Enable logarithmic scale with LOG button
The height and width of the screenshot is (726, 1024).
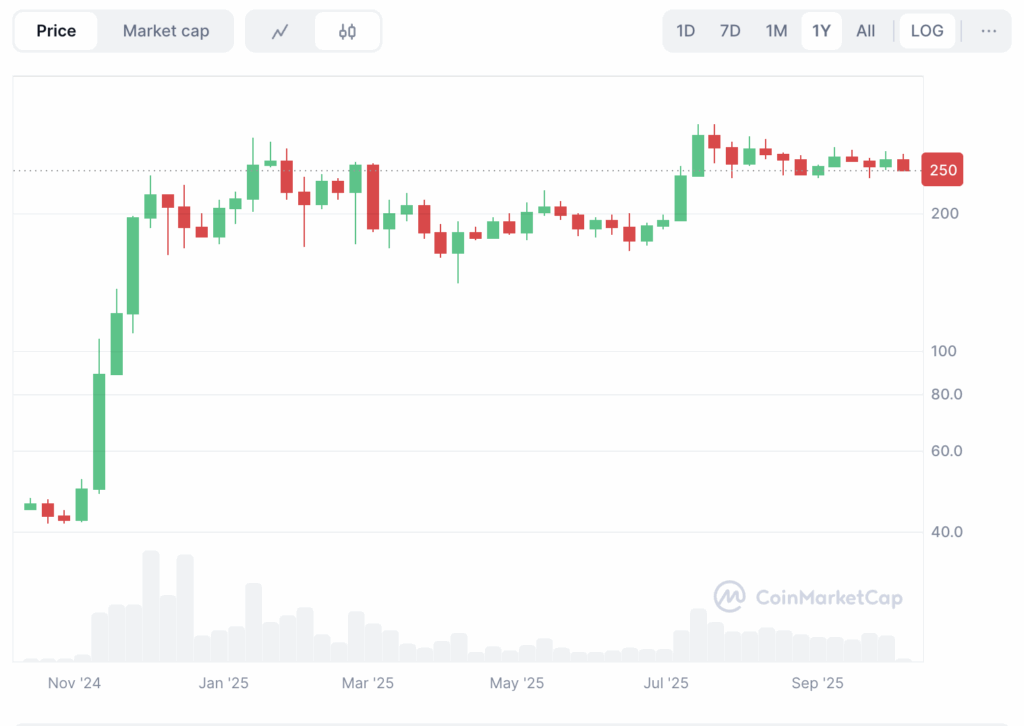[x=926, y=31]
